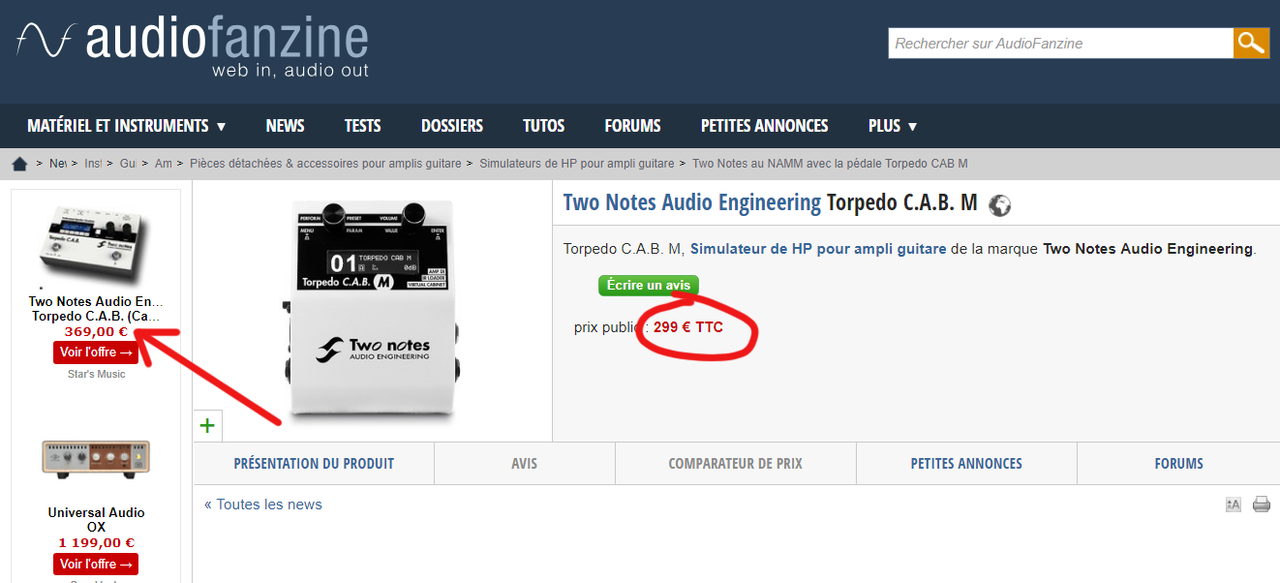Click the main Torpedo C.A.B. M product image

pyautogui.click(x=372, y=310)
